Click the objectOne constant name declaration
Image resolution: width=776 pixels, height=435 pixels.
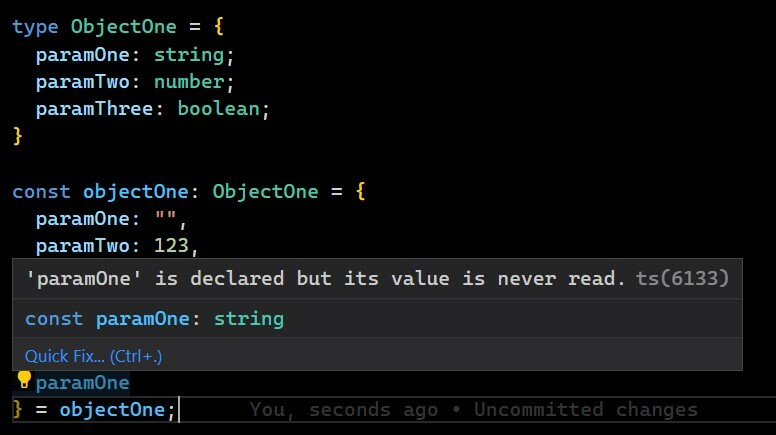coord(136,192)
